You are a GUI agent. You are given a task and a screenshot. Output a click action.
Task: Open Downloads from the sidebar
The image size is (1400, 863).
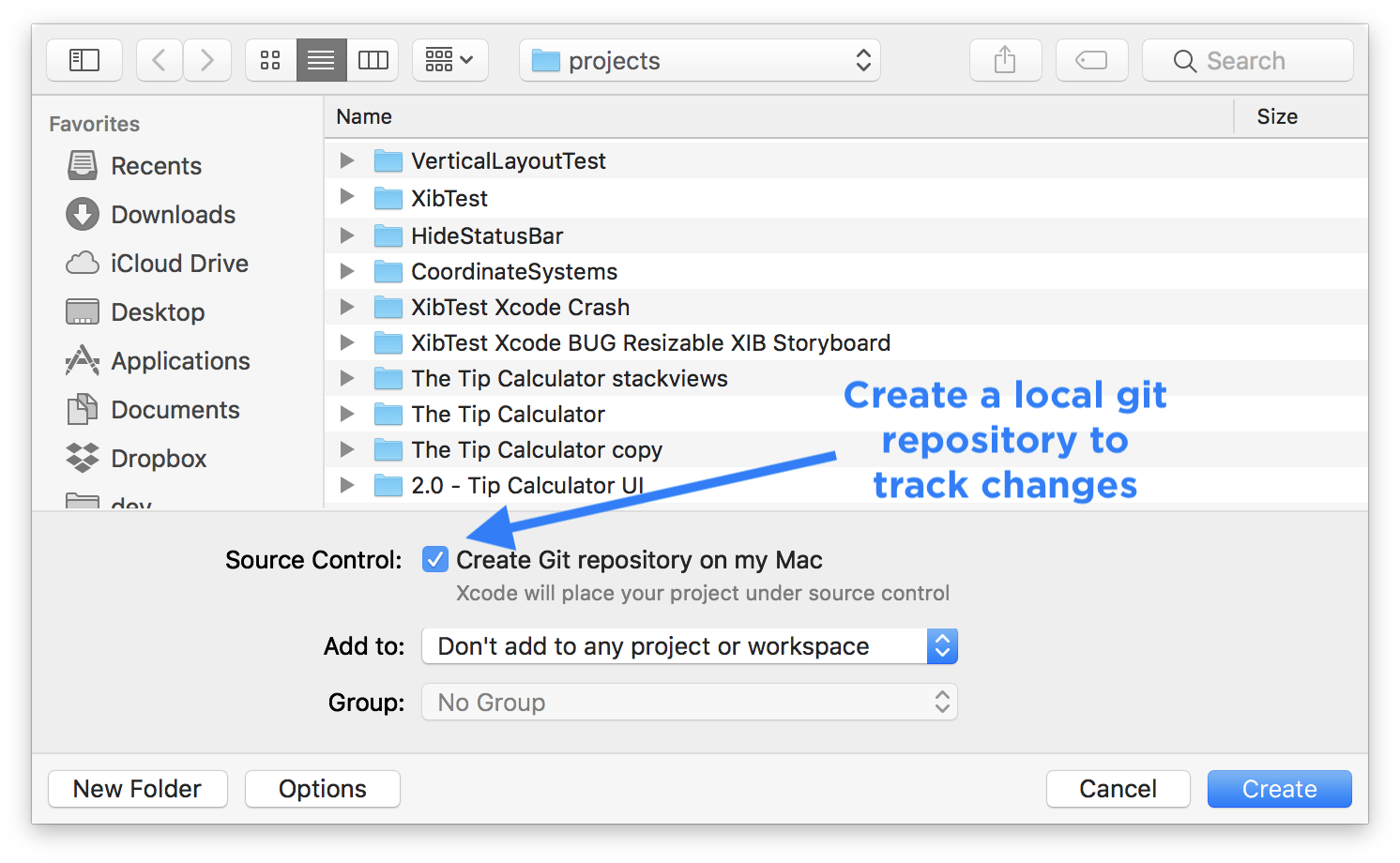[x=174, y=214]
